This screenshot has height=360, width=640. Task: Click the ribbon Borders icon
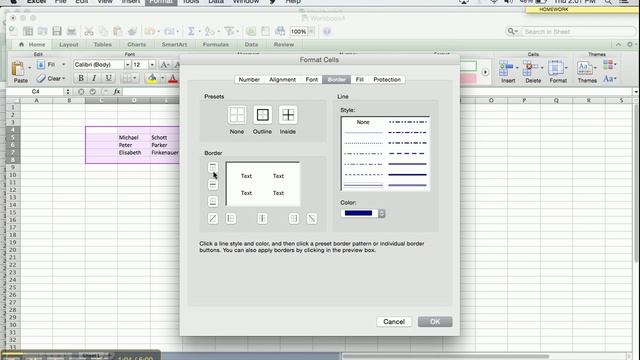pos(127,78)
